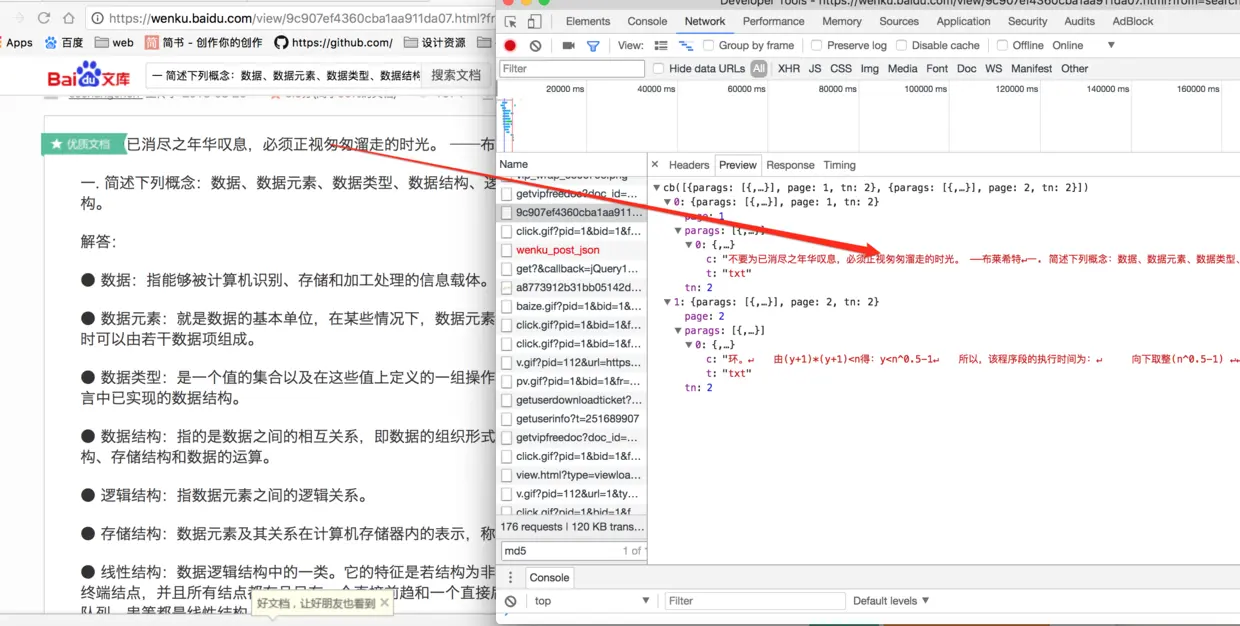1240x626 pixels.
Task: Open the console context 'top' dropdown
Action: click(591, 601)
